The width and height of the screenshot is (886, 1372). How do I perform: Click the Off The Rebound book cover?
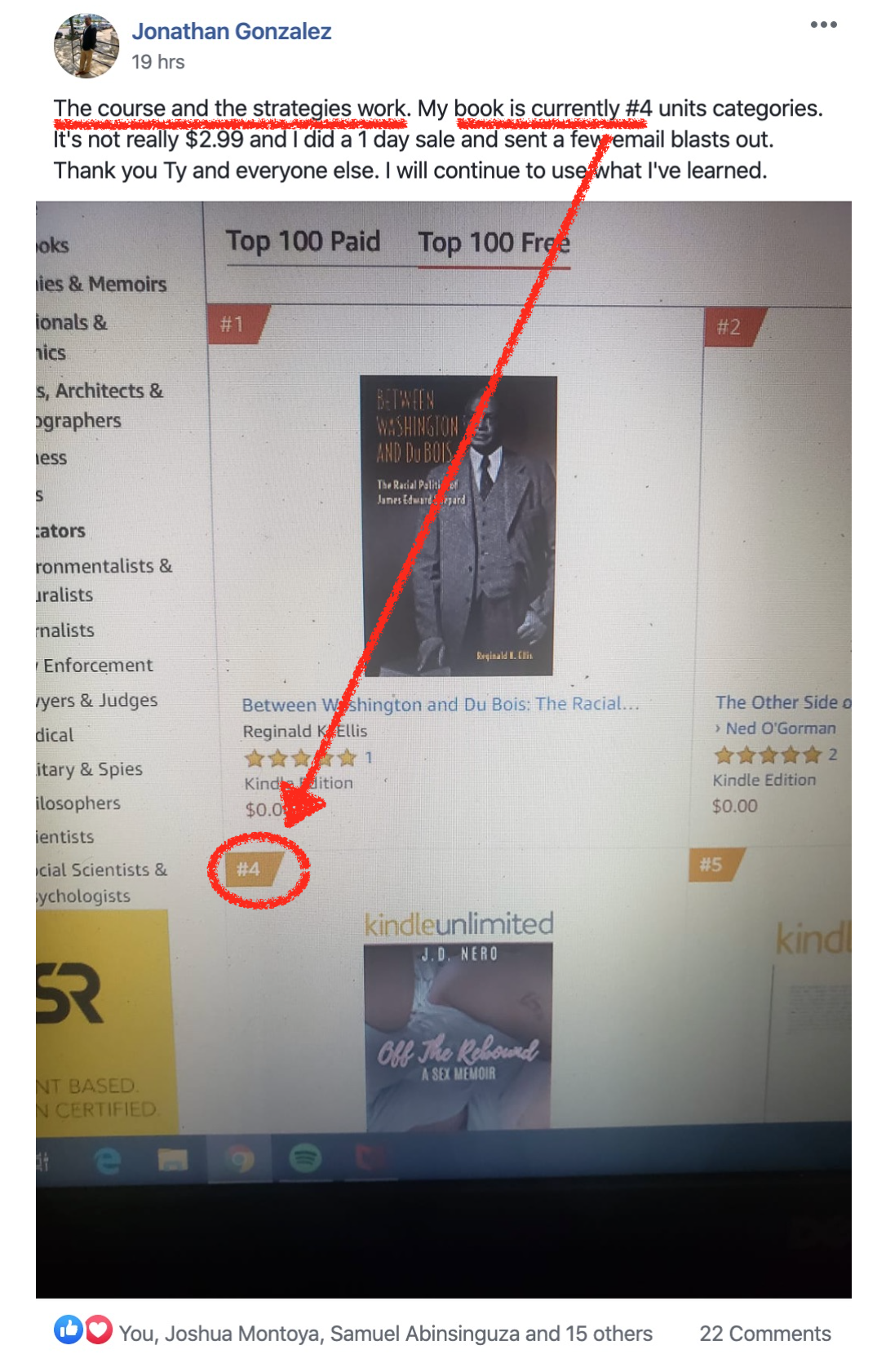458,1036
